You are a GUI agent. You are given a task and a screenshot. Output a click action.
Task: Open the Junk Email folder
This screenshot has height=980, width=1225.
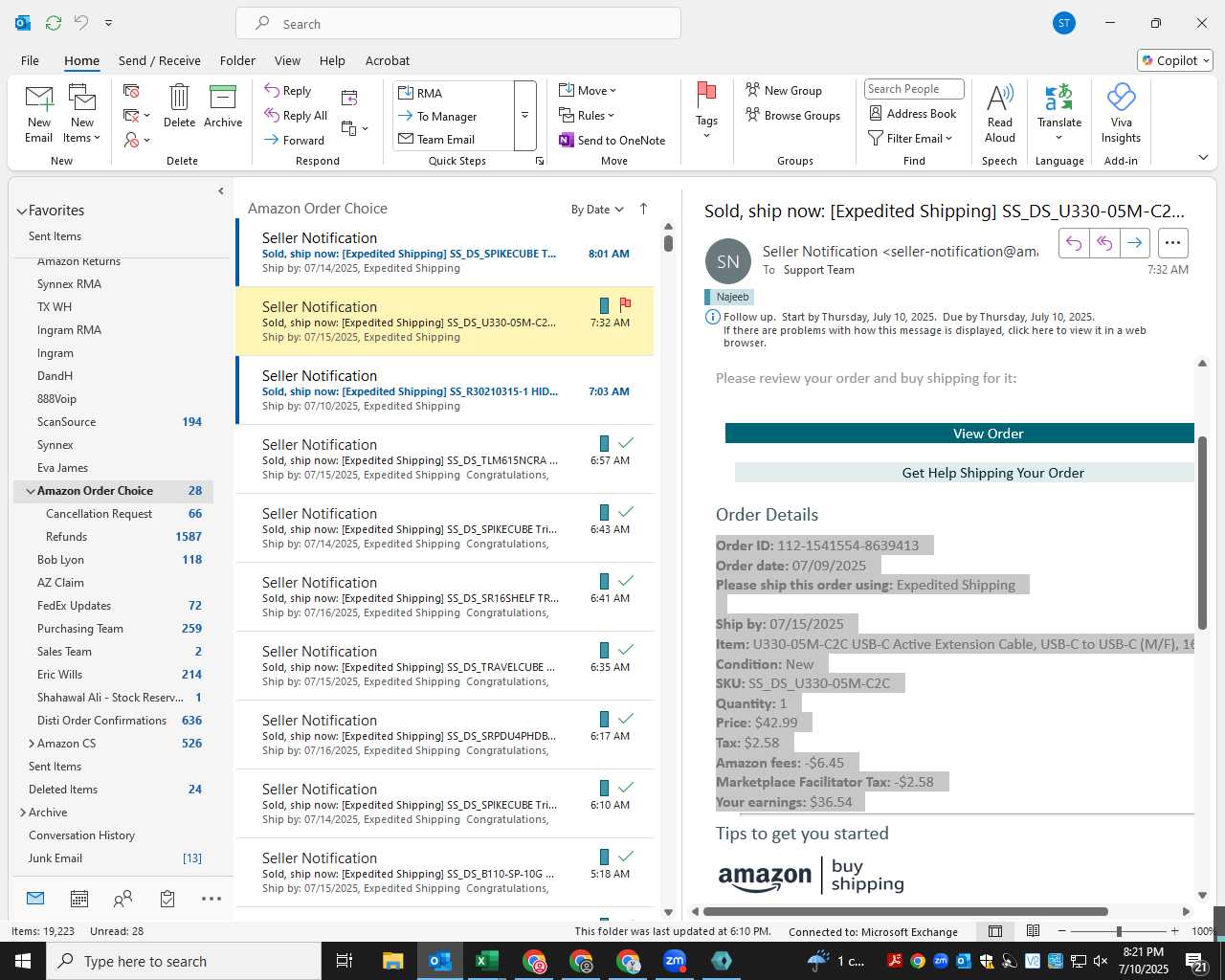point(113,858)
